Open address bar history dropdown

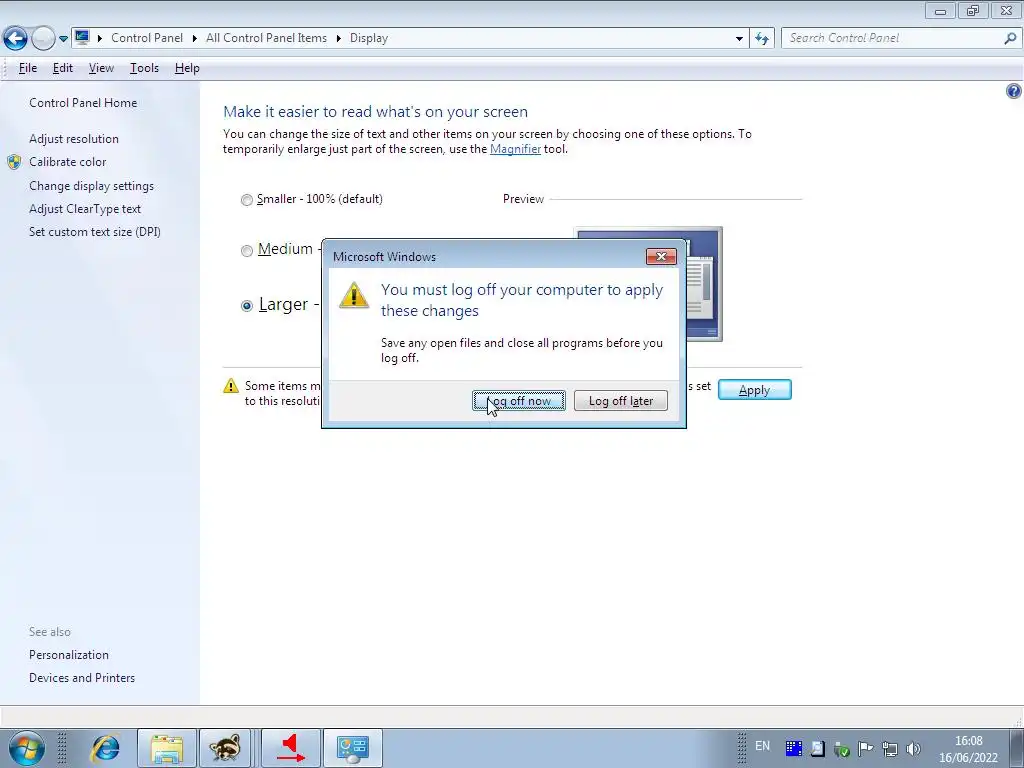[x=739, y=39]
